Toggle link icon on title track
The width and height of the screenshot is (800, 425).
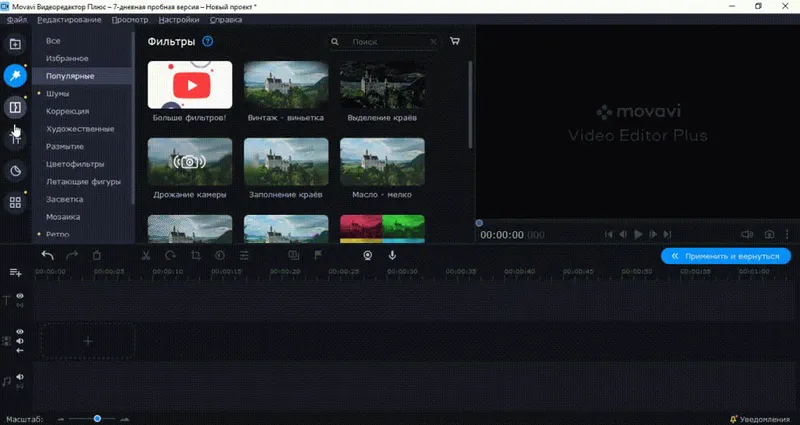tap(20, 305)
